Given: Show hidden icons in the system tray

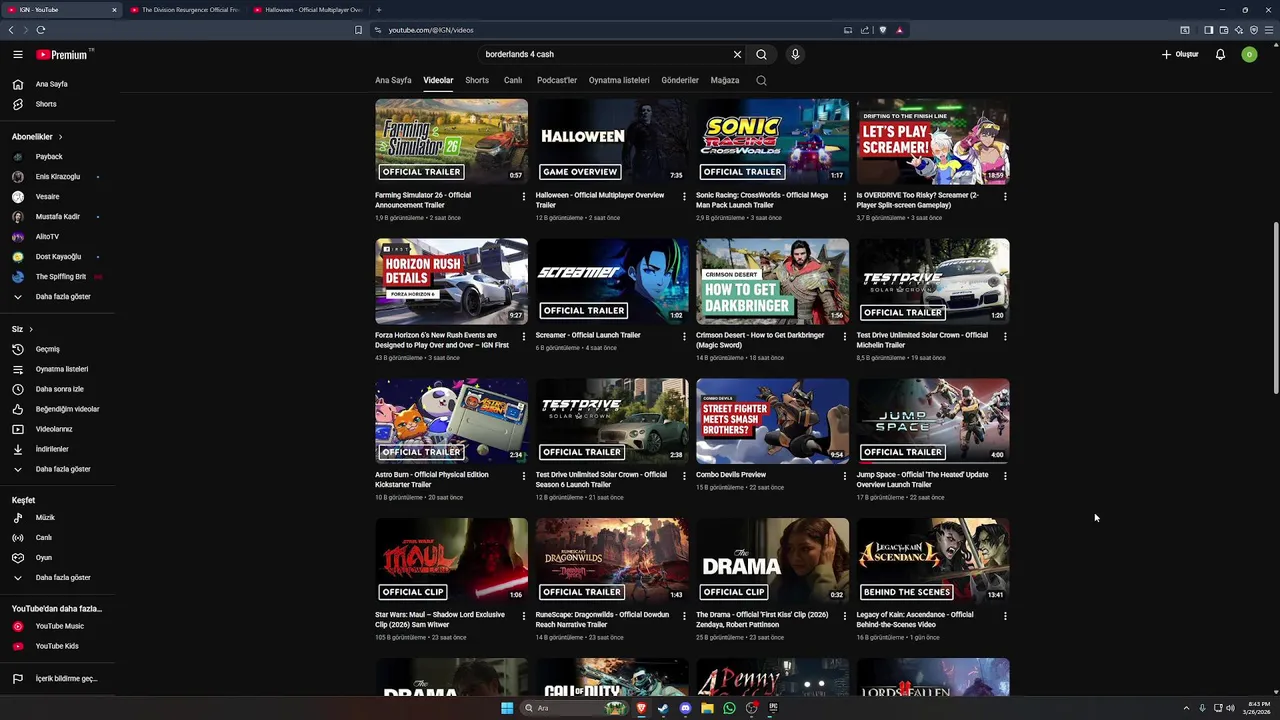Looking at the screenshot, I should click(x=1186, y=708).
